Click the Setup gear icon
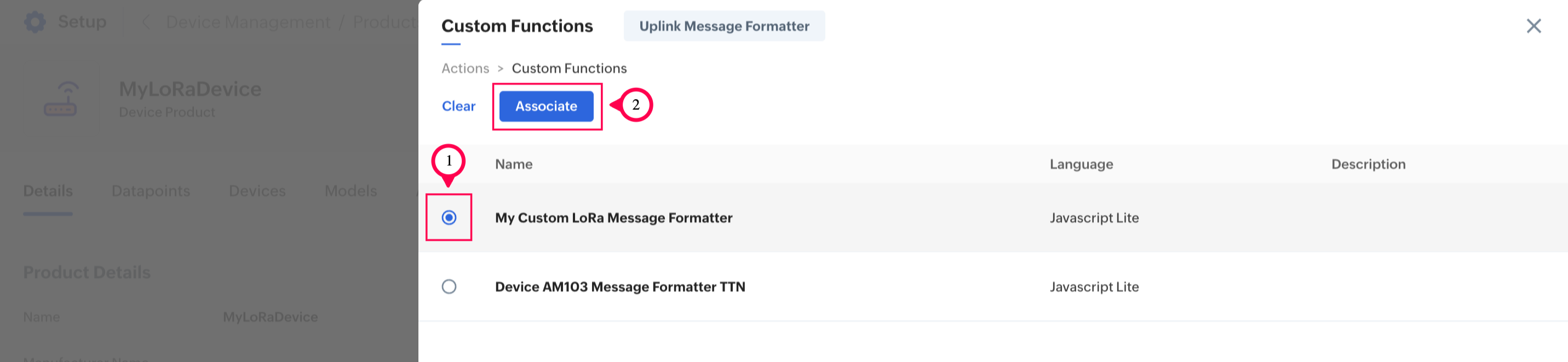This screenshot has height=362, width=1568. 35,22
